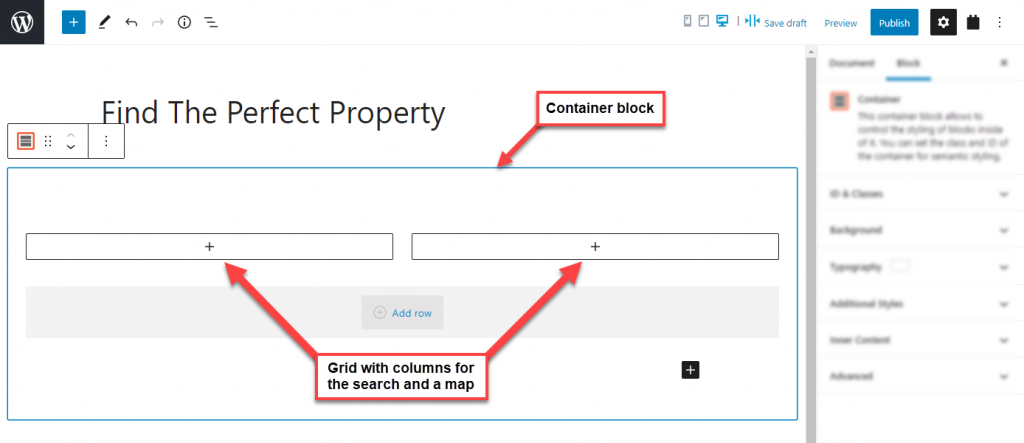Switch to the Block tab
Viewport: 1024px width, 443px height.
(x=908, y=63)
